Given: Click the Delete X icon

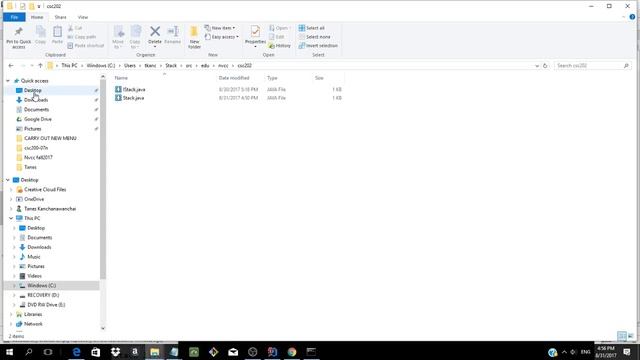Looking at the screenshot, I should (155, 31).
